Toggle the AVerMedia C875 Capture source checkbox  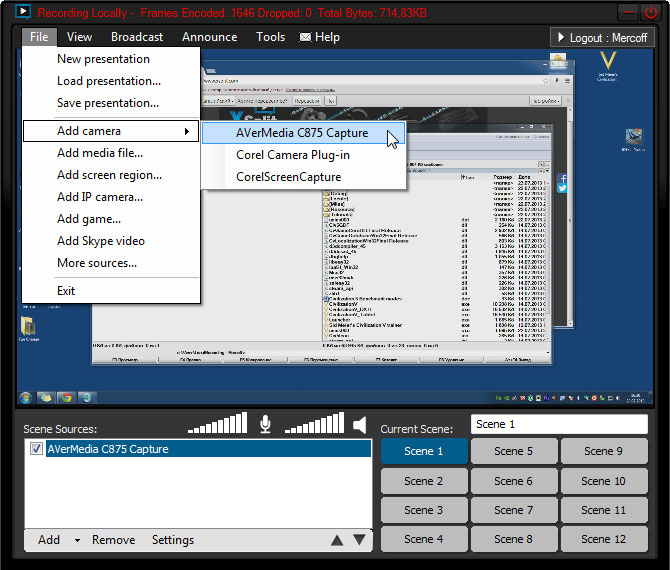coord(36,449)
